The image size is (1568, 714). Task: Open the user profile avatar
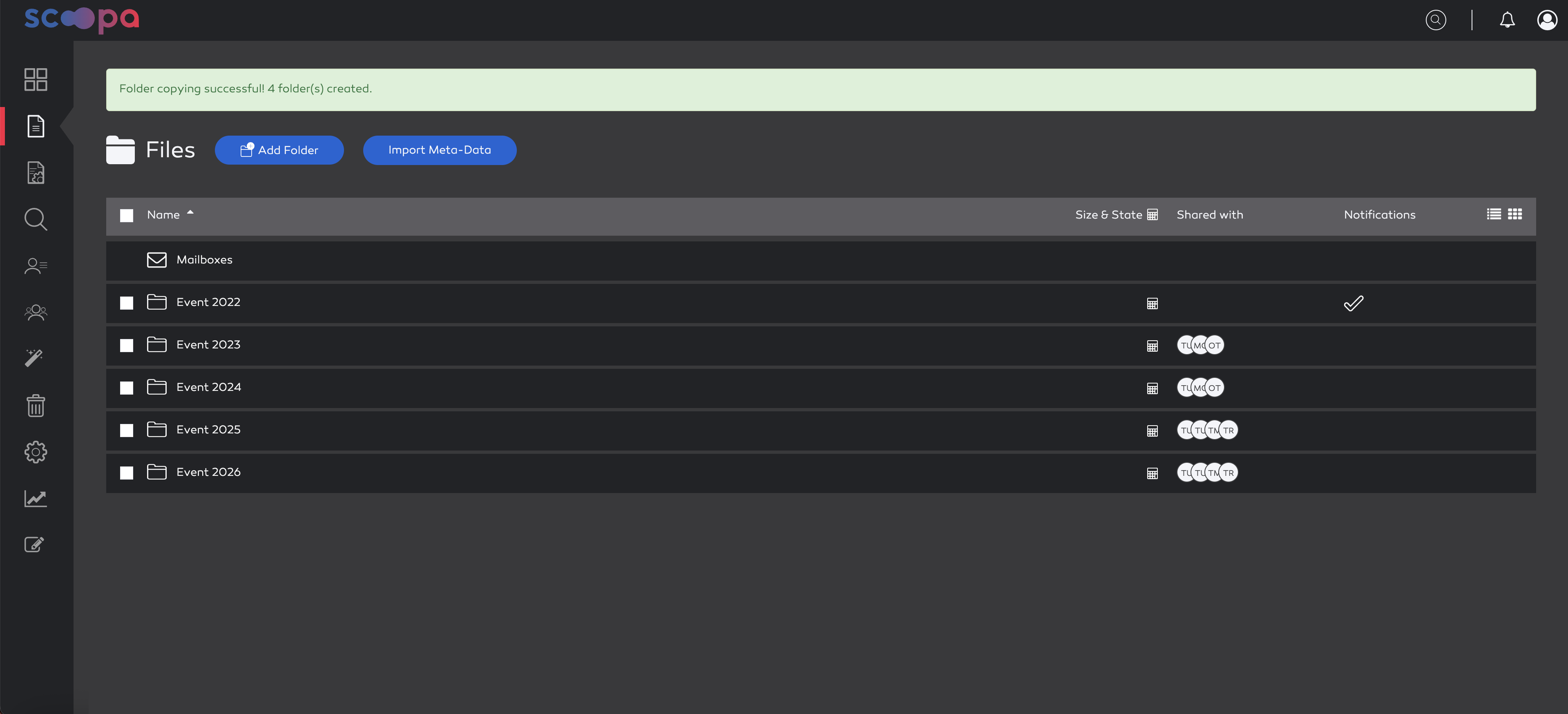[1547, 20]
